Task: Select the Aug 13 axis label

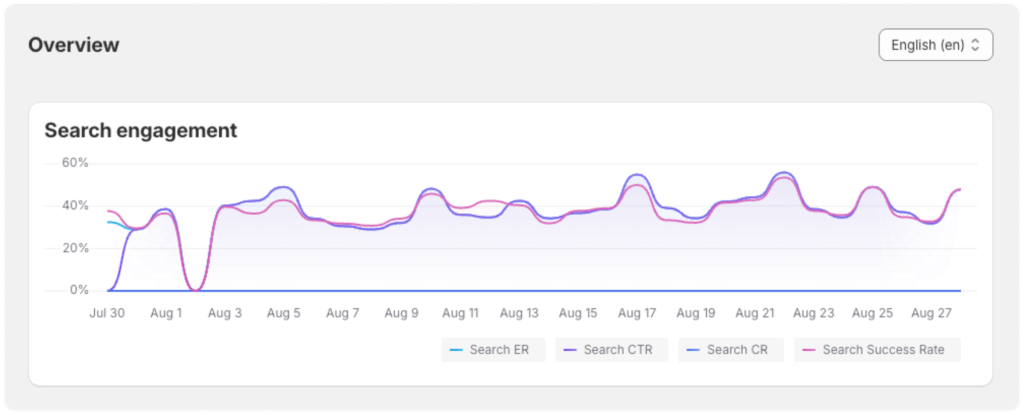Action: pyautogui.click(x=519, y=314)
